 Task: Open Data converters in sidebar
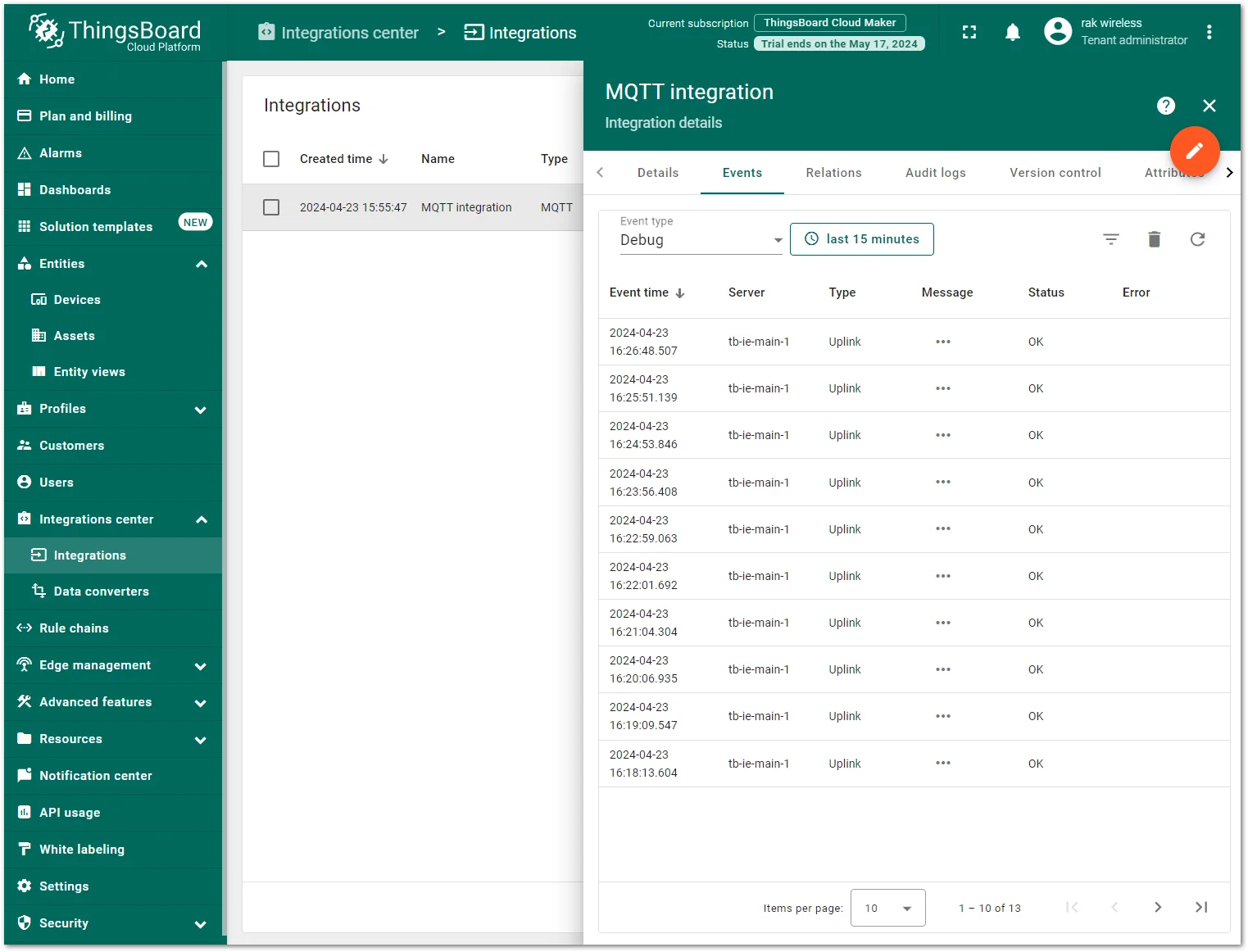tap(113, 592)
